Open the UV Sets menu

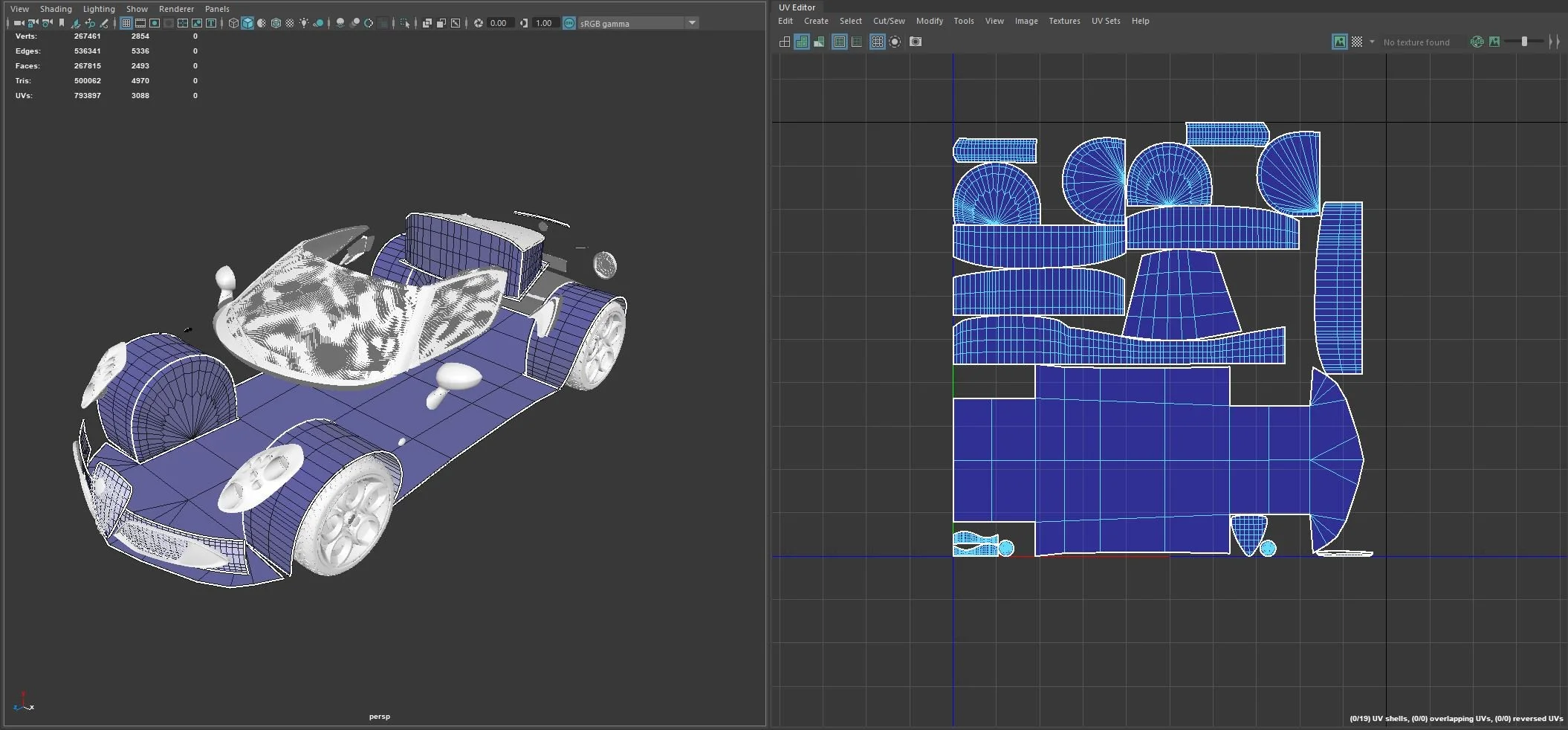point(1105,21)
